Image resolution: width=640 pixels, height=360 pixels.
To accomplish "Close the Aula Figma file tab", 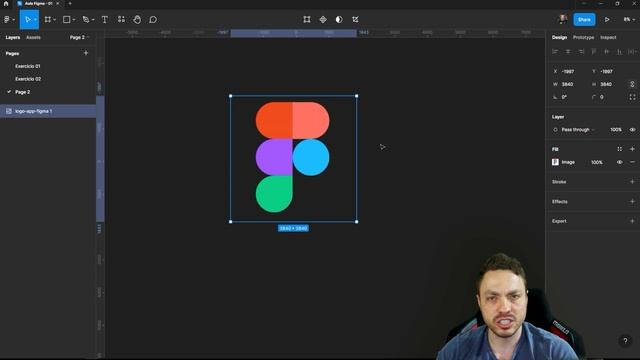I will click(58, 4).
